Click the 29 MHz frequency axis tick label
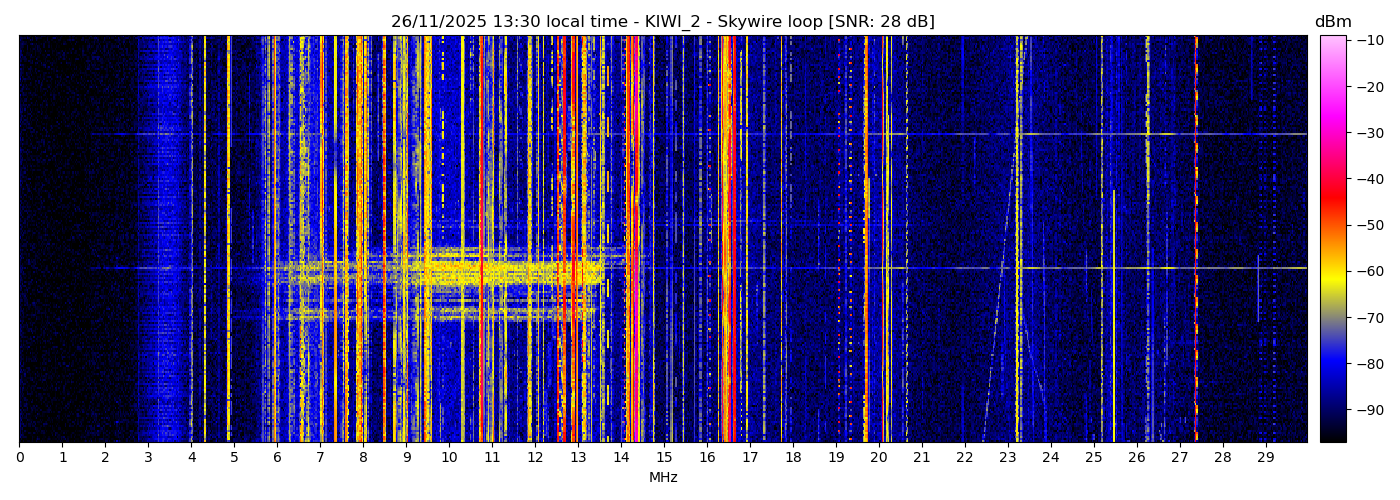 click(x=1265, y=458)
